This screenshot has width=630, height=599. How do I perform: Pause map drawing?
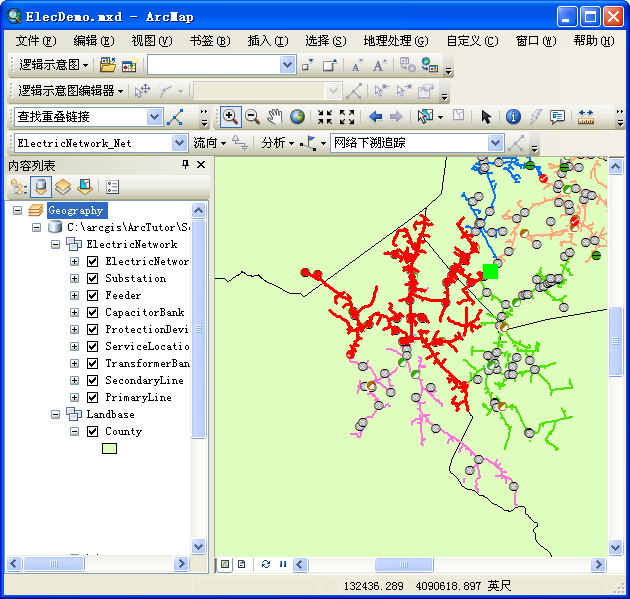282,565
